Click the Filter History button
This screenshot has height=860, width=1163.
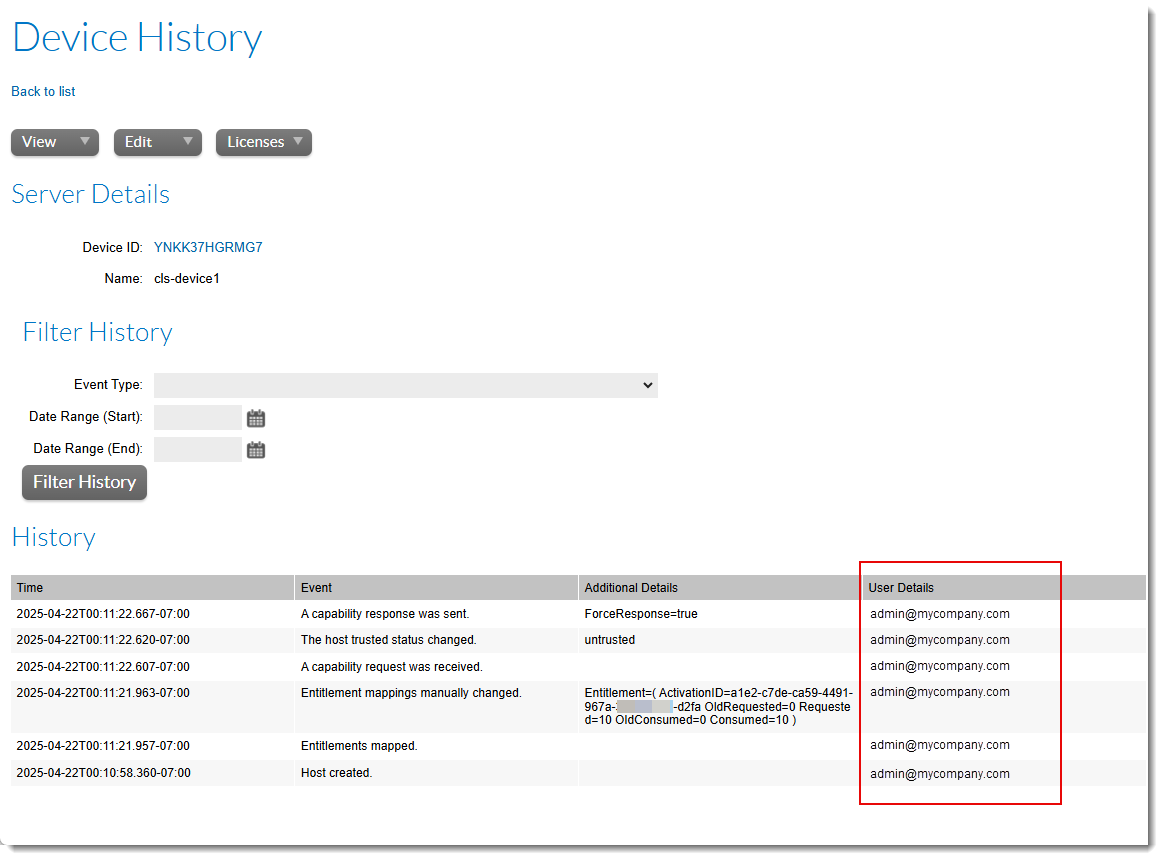pos(84,482)
